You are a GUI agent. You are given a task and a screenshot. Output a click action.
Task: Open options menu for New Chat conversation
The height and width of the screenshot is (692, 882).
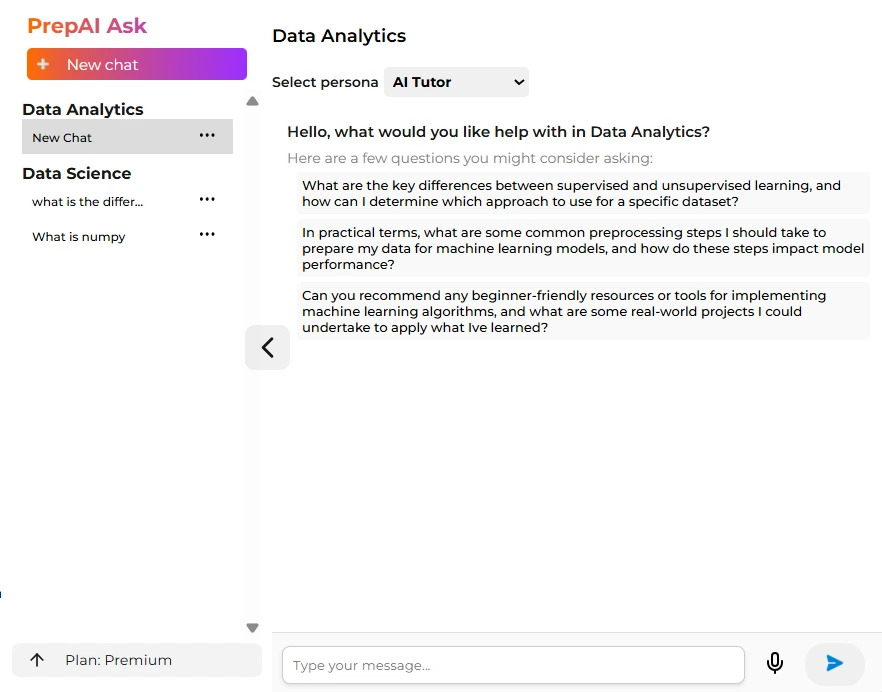[x=207, y=137]
